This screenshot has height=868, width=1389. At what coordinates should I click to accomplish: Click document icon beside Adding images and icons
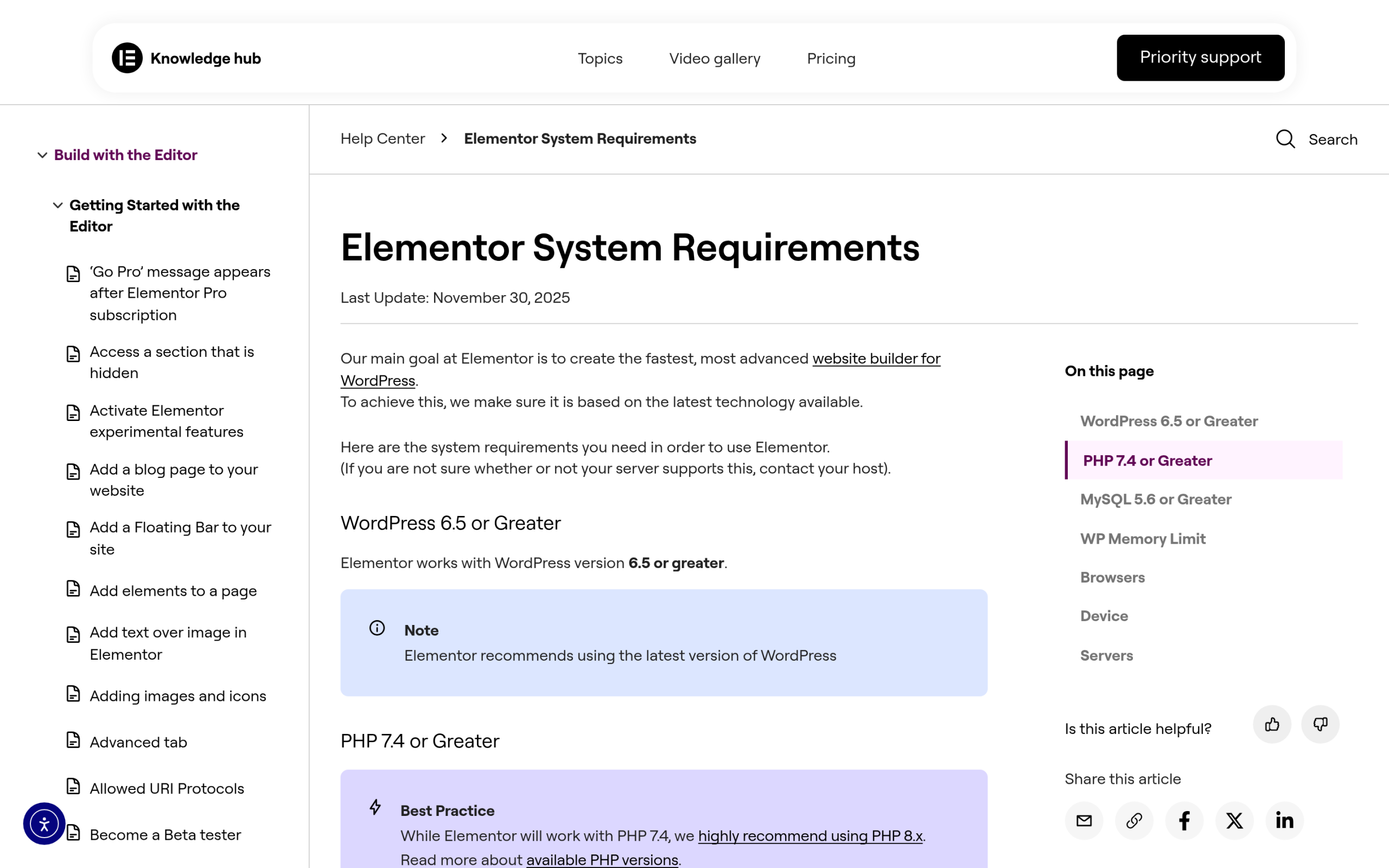click(73, 693)
